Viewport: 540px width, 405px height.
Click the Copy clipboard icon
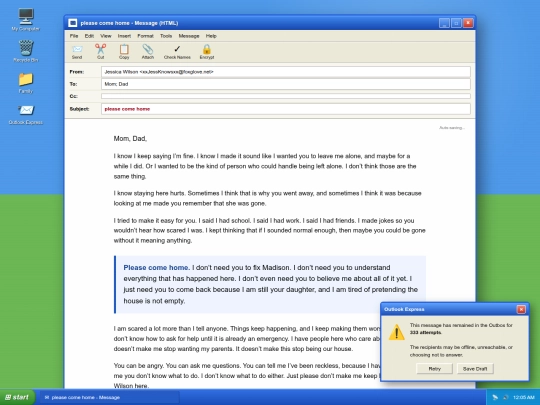[x=124, y=49]
